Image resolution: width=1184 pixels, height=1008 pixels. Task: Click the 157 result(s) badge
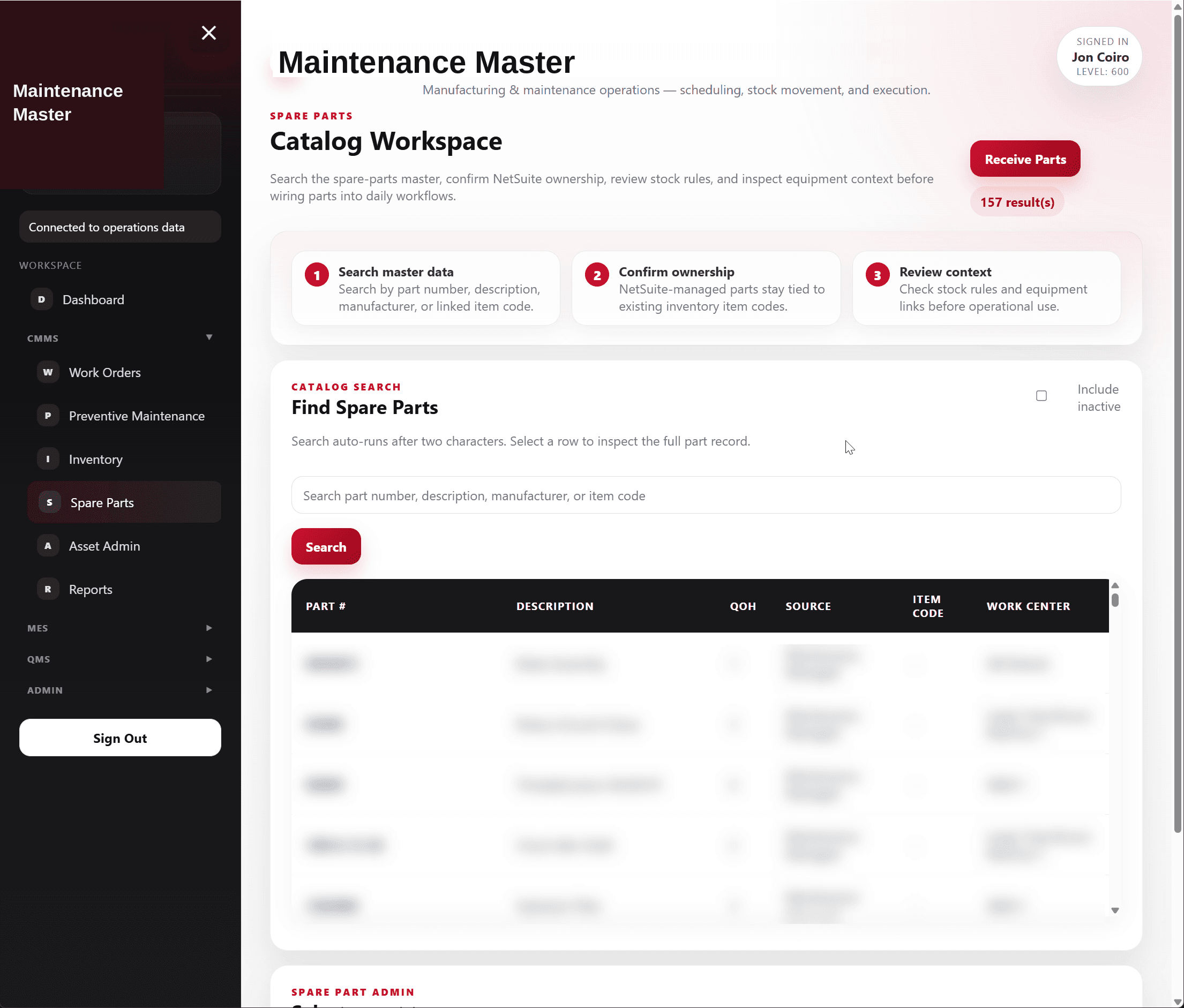click(1017, 202)
